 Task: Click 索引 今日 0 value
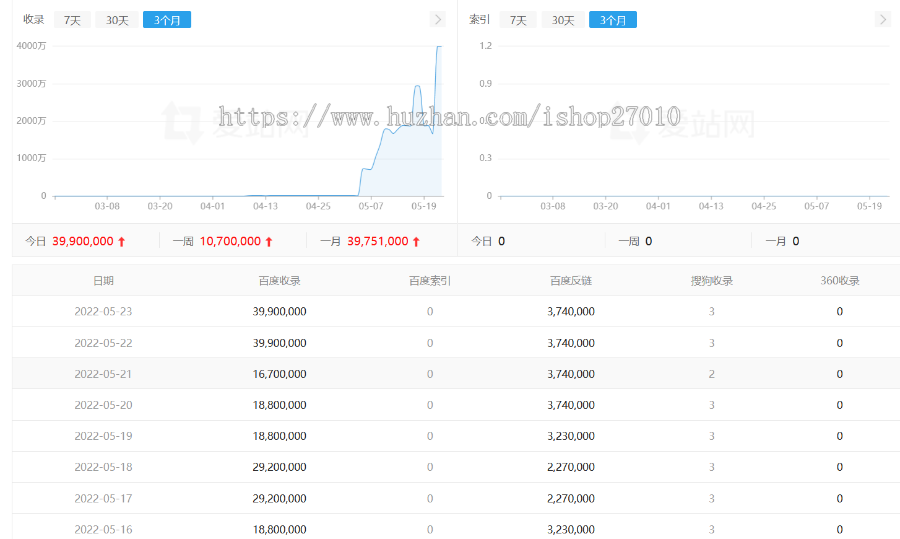[x=502, y=242]
